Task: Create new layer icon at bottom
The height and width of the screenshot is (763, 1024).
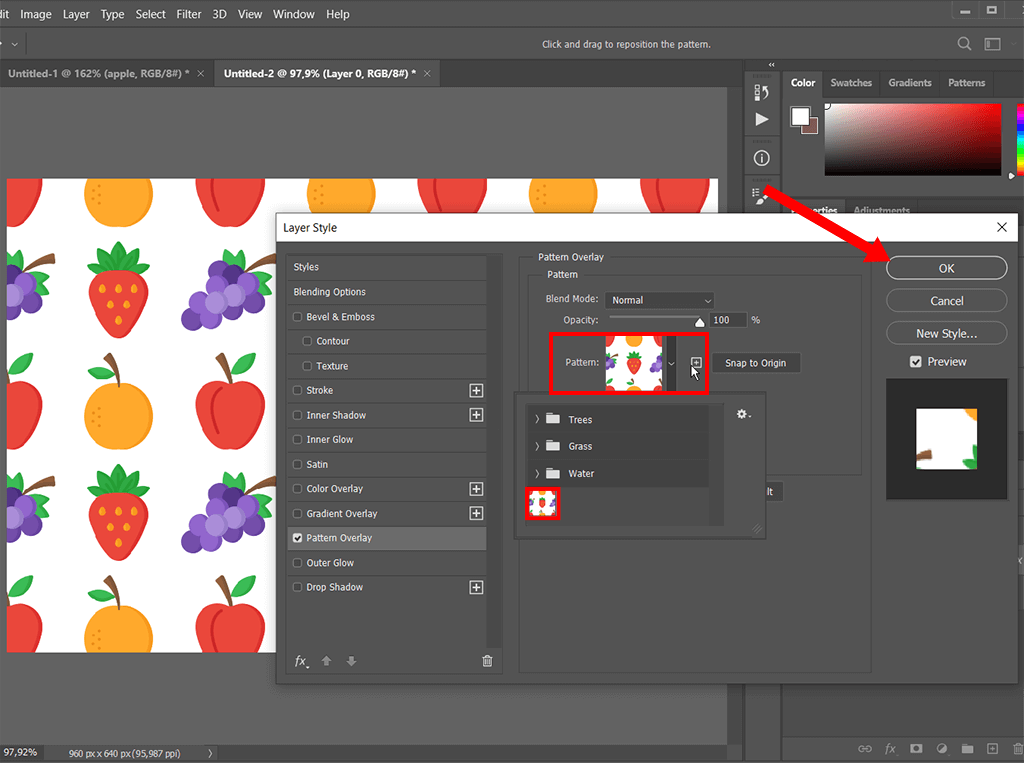Action: pyautogui.click(x=993, y=749)
